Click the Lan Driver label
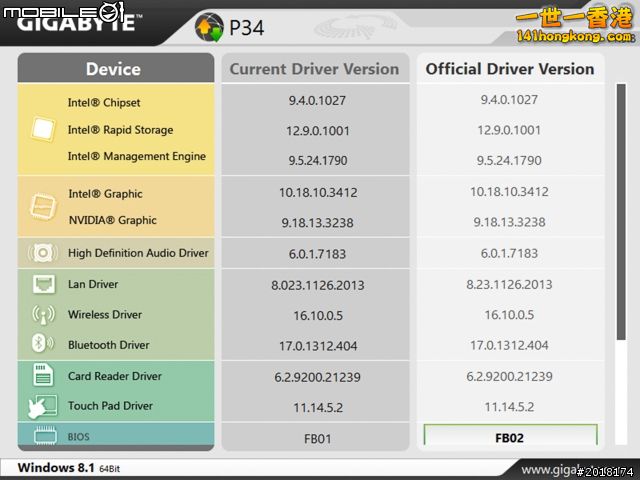640x480 pixels. coord(93,284)
